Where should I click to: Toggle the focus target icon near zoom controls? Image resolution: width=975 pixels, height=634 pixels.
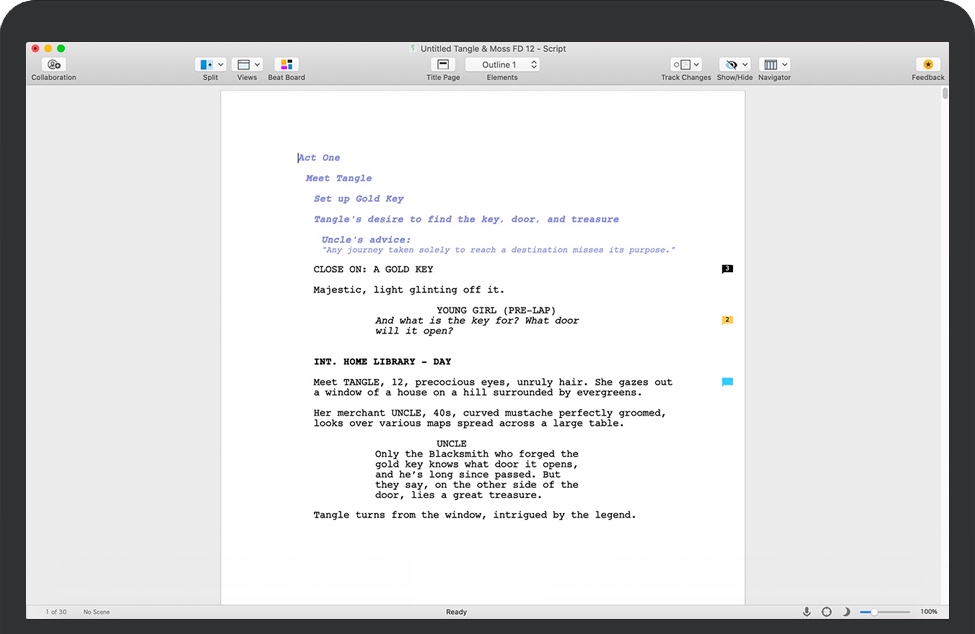tap(827, 611)
